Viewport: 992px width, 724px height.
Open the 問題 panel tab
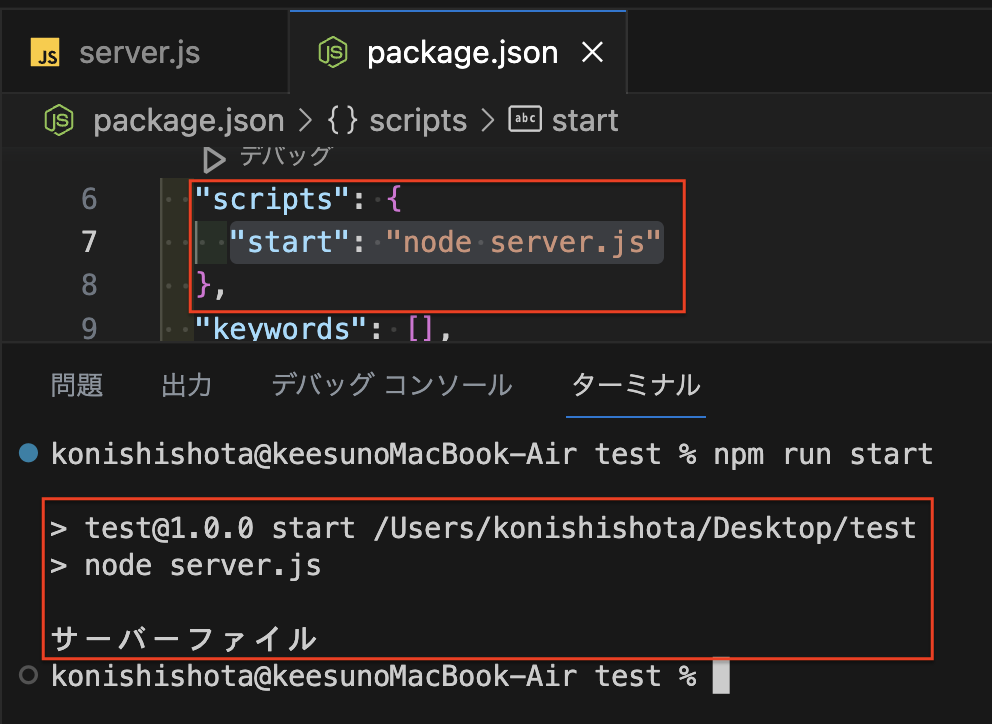[x=77, y=384]
